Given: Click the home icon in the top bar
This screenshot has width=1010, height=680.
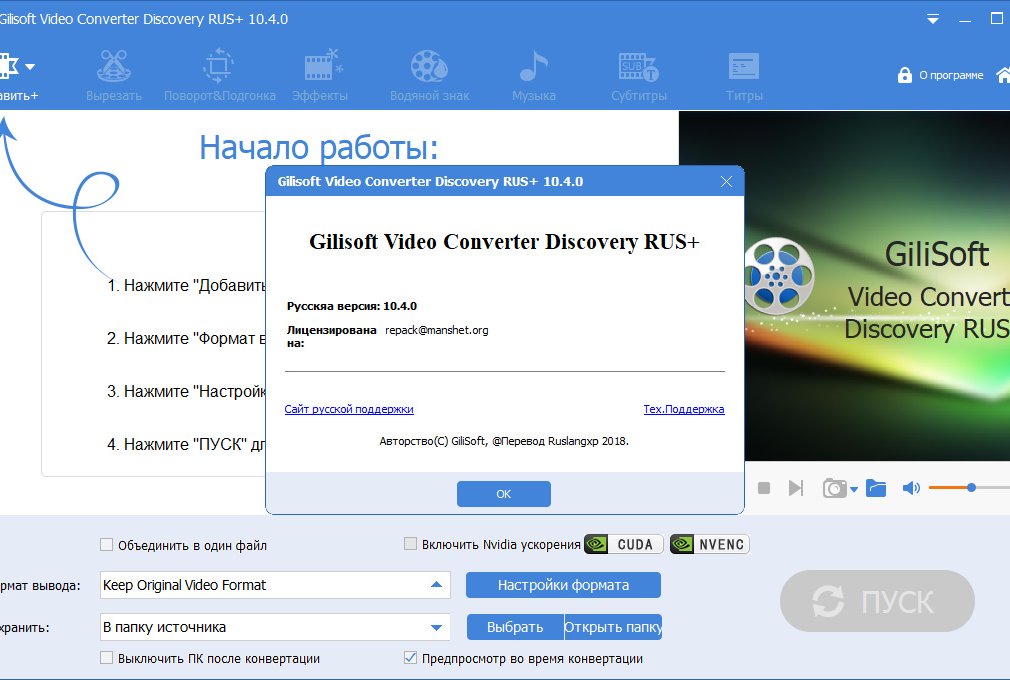Looking at the screenshot, I should click(1003, 75).
